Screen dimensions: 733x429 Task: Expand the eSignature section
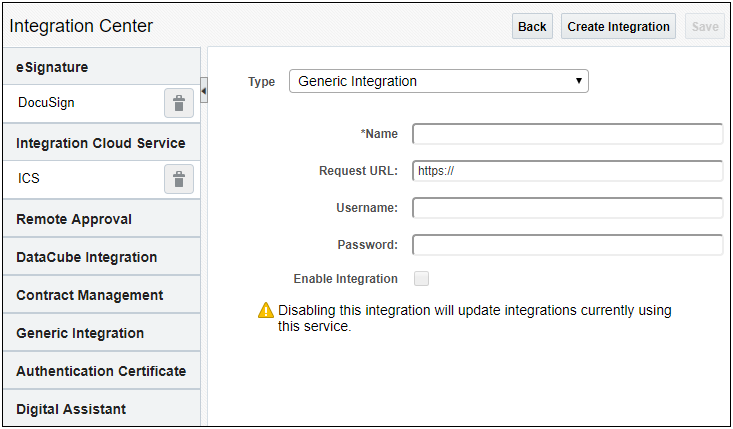pyautogui.click(x=102, y=67)
